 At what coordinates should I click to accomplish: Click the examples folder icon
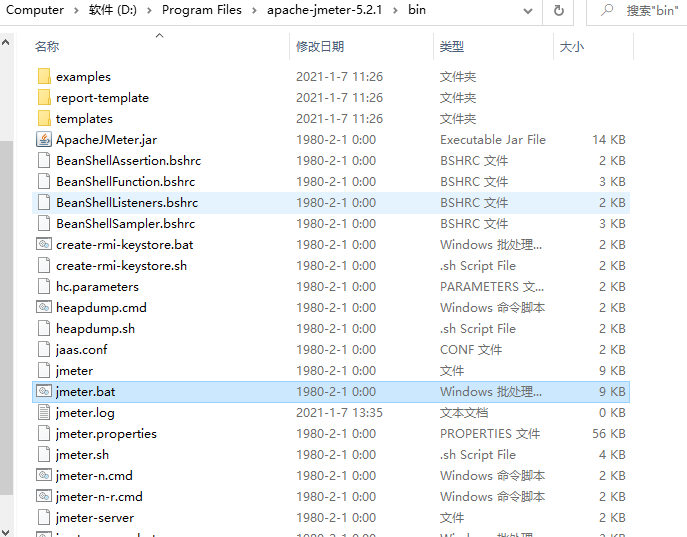[x=44, y=76]
